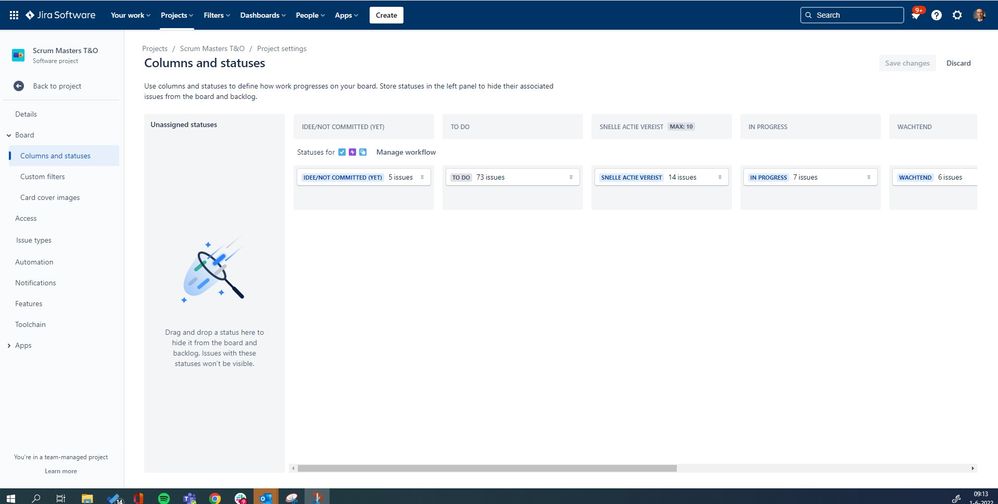Open the user profile avatar
Viewport: 998px width, 504px height.
(x=980, y=15)
